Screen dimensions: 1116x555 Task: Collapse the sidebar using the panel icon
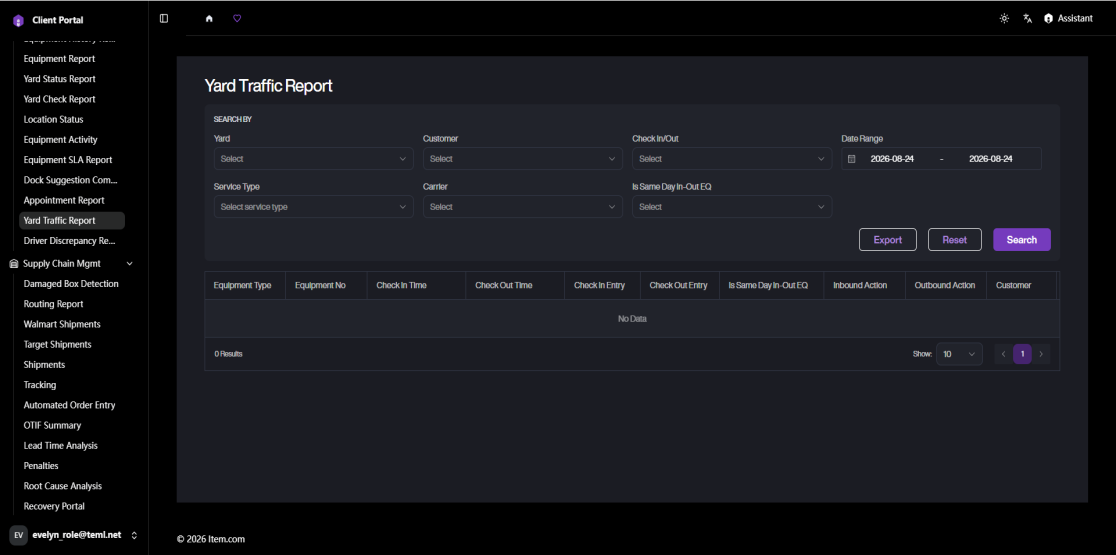tap(164, 18)
